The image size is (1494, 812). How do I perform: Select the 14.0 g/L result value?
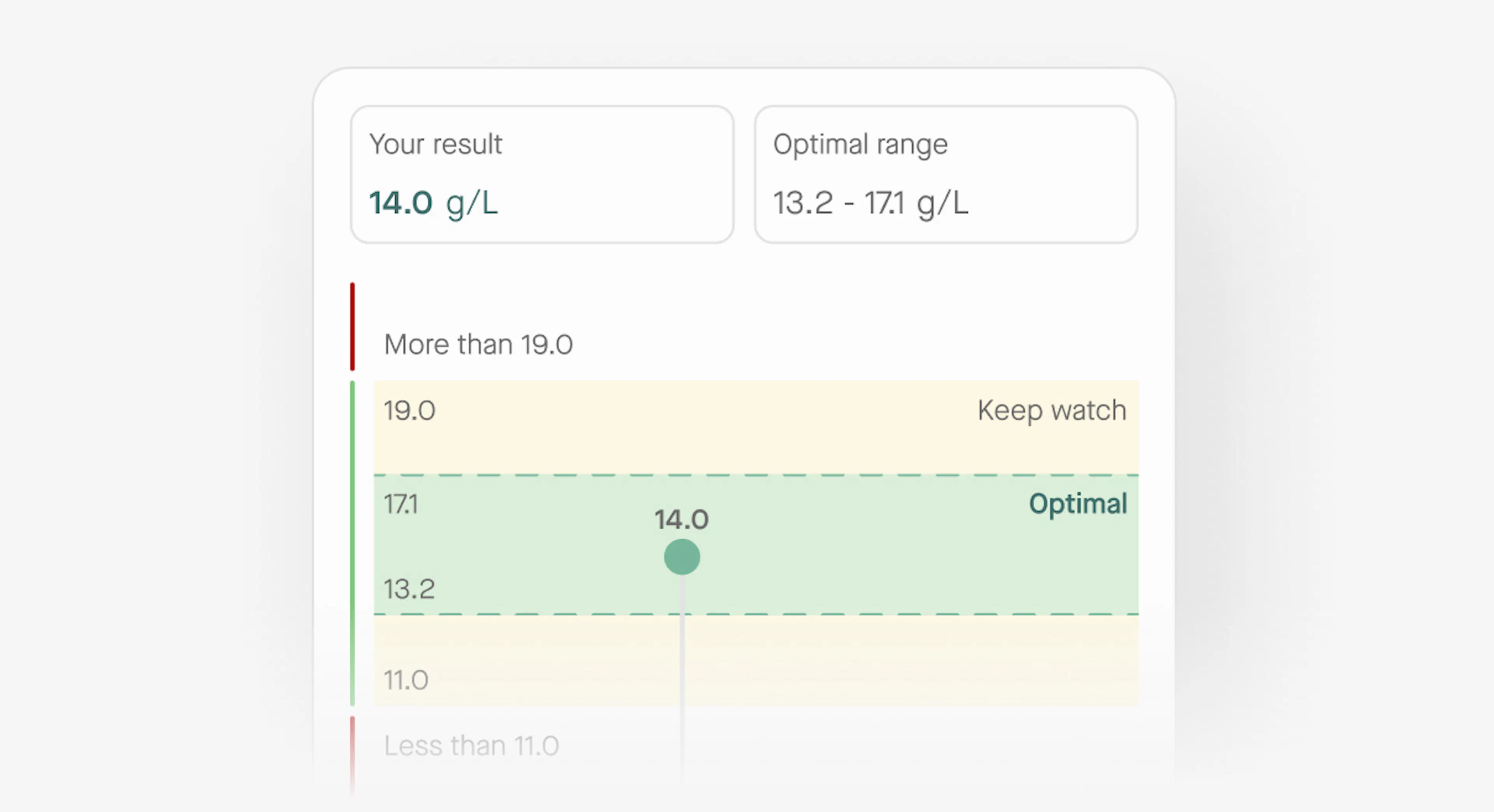tap(433, 203)
